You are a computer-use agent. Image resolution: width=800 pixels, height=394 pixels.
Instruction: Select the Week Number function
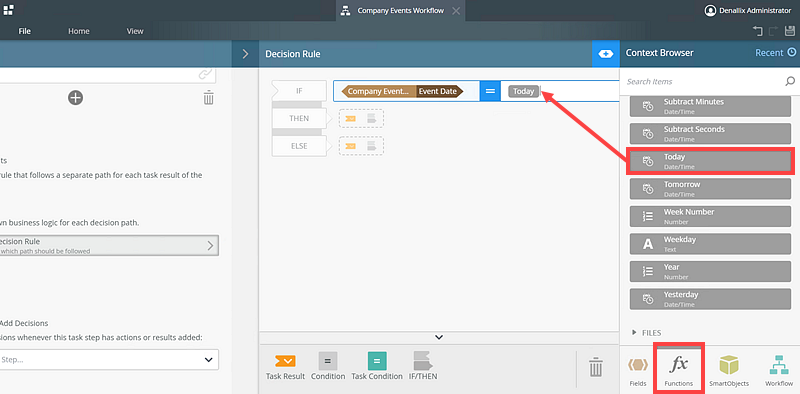(x=710, y=216)
